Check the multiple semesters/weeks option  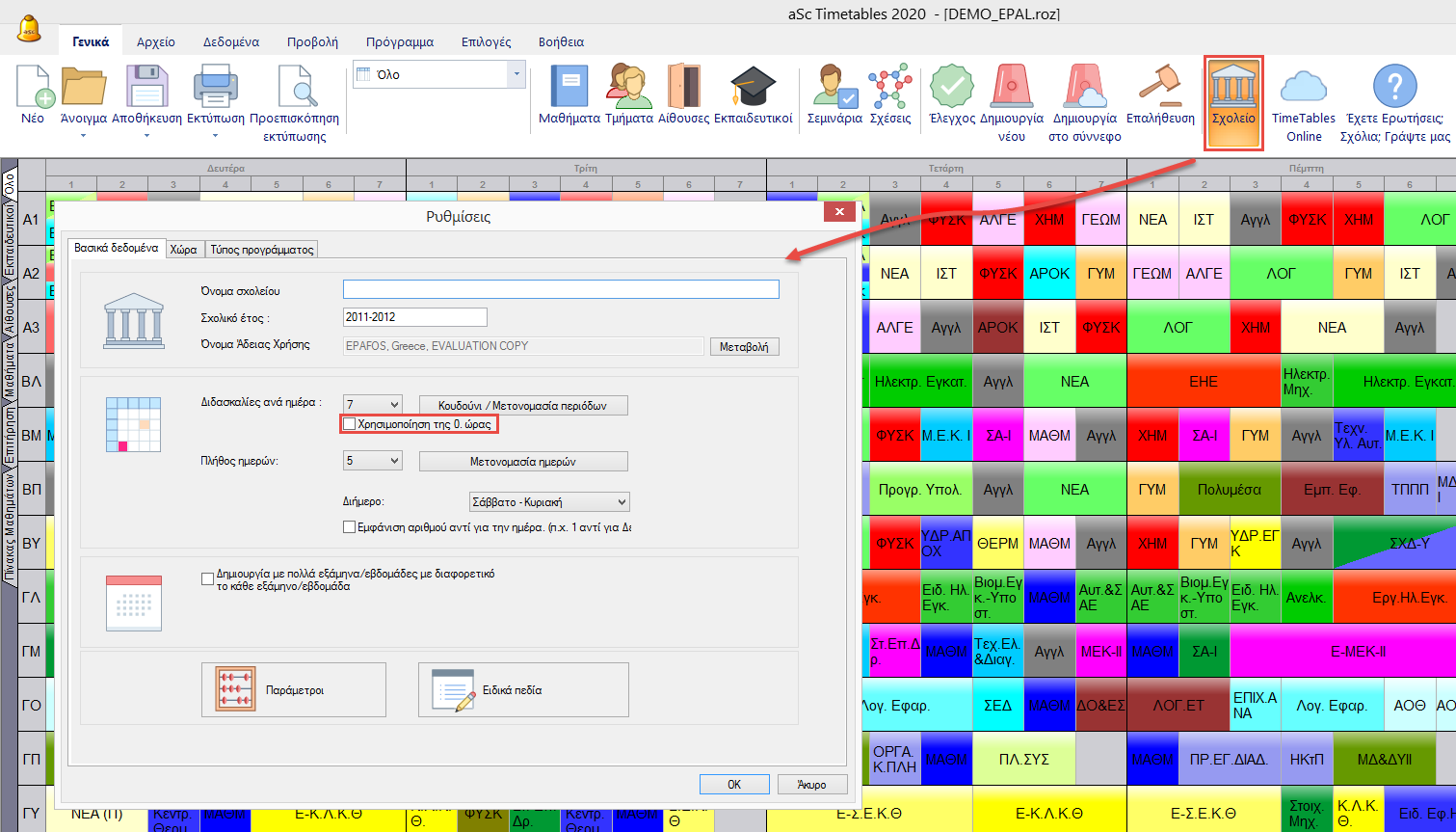tap(207, 578)
